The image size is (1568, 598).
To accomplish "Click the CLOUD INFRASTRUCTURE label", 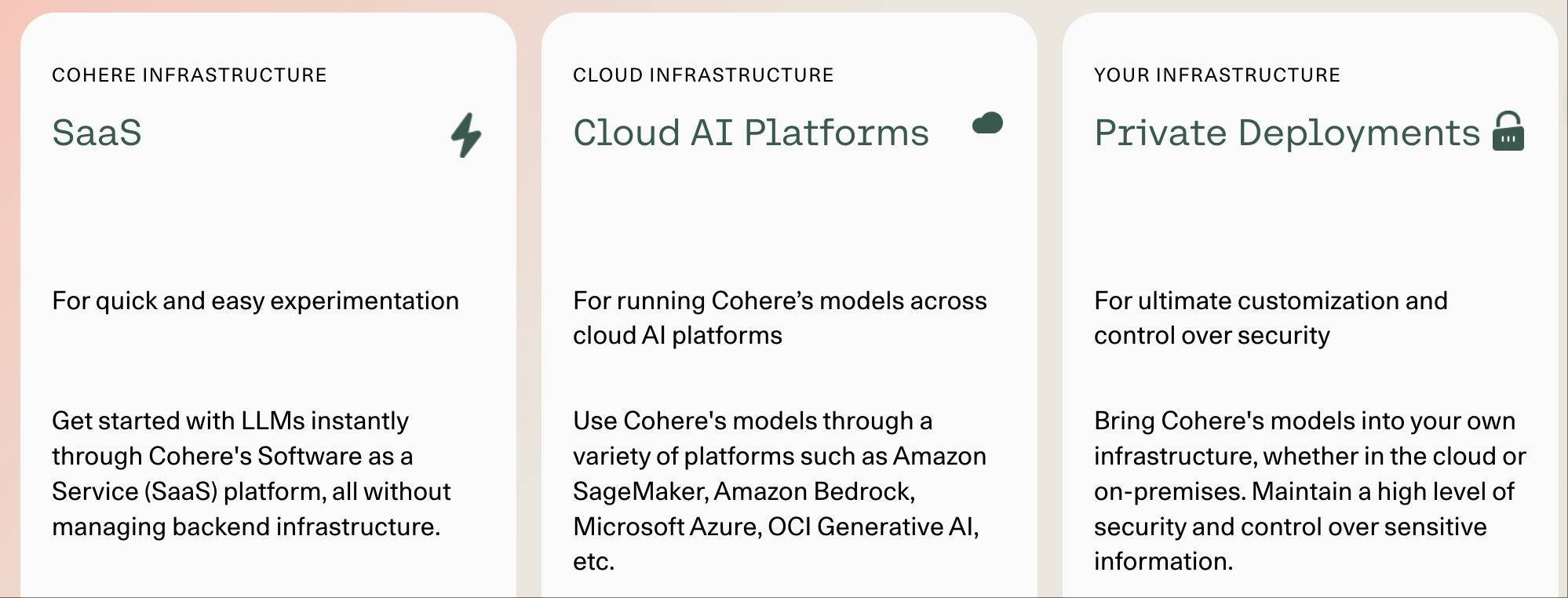I will point(703,75).
